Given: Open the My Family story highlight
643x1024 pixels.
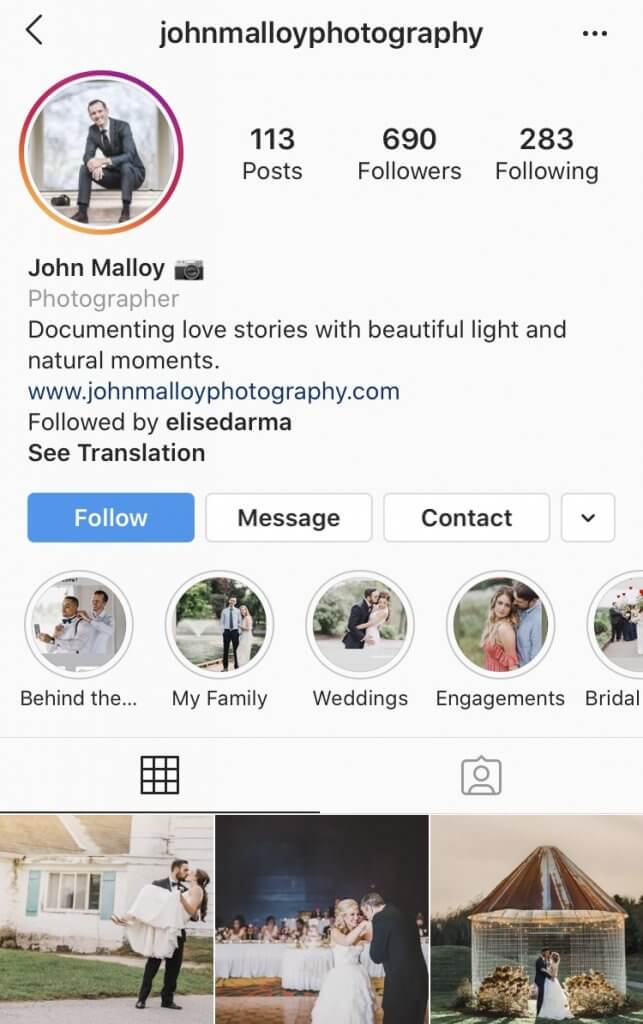Looking at the screenshot, I should coord(219,625).
